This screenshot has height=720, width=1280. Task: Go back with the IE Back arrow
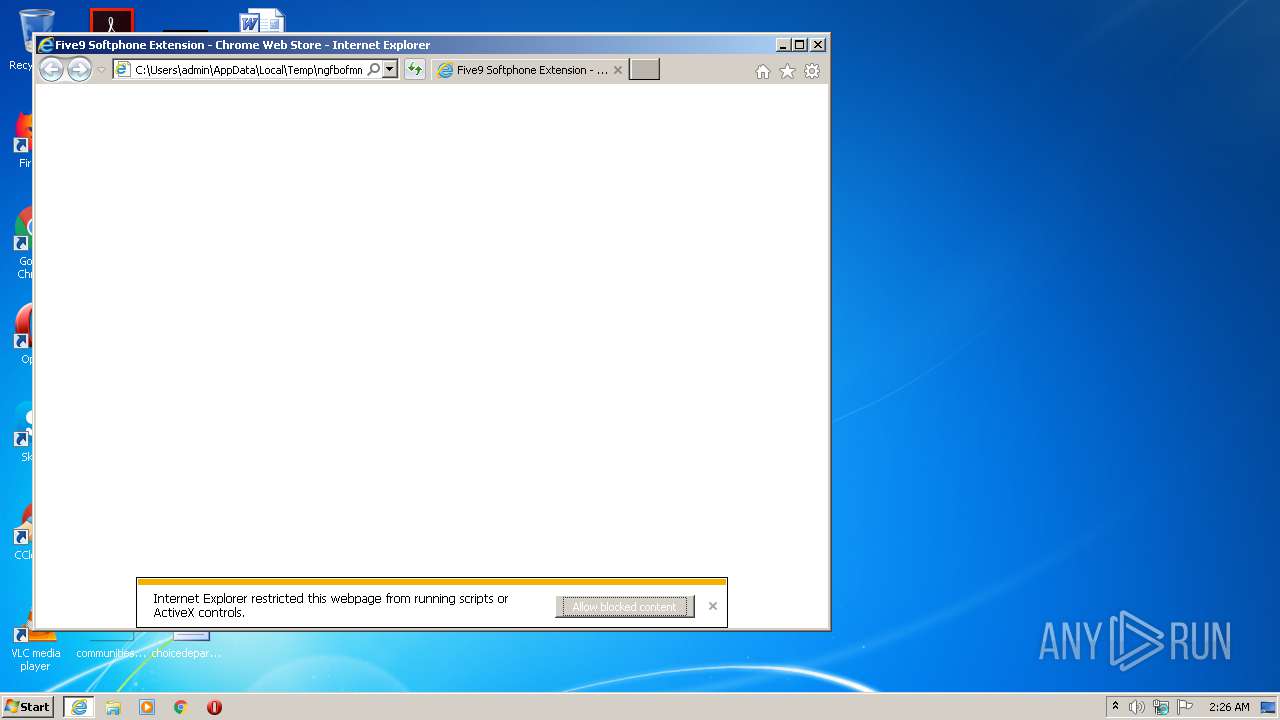pyautogui.click(x=51, y=70)
